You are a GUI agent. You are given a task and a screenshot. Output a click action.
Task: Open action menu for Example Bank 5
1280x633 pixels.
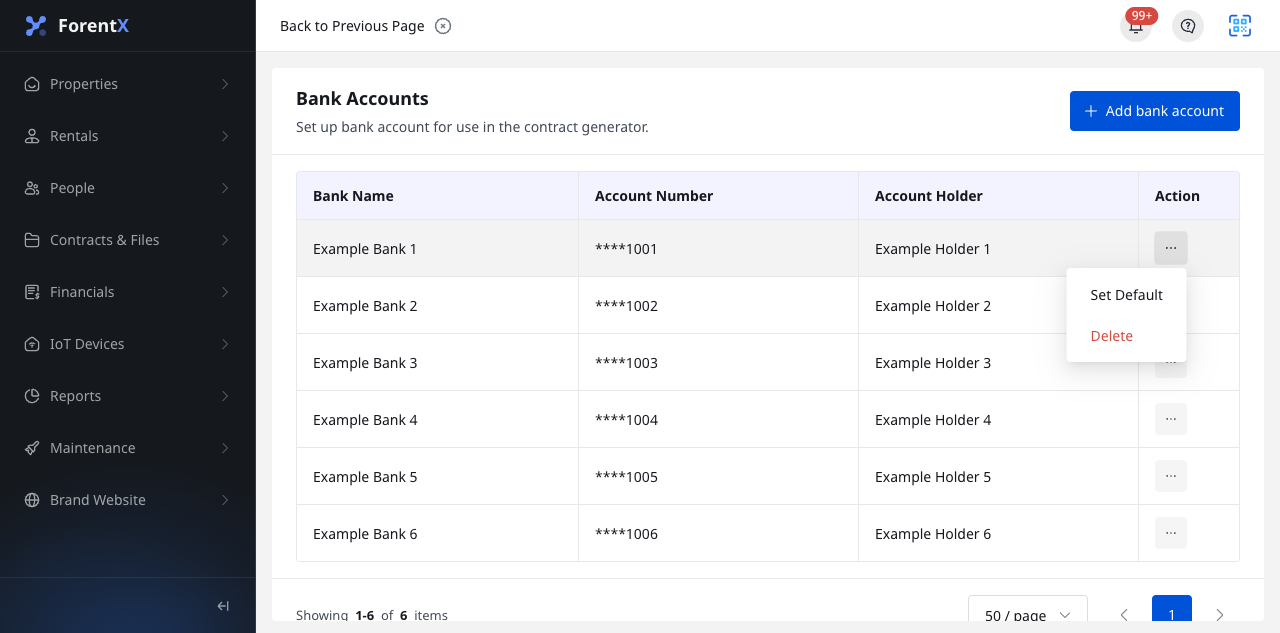pos(1171,476)
